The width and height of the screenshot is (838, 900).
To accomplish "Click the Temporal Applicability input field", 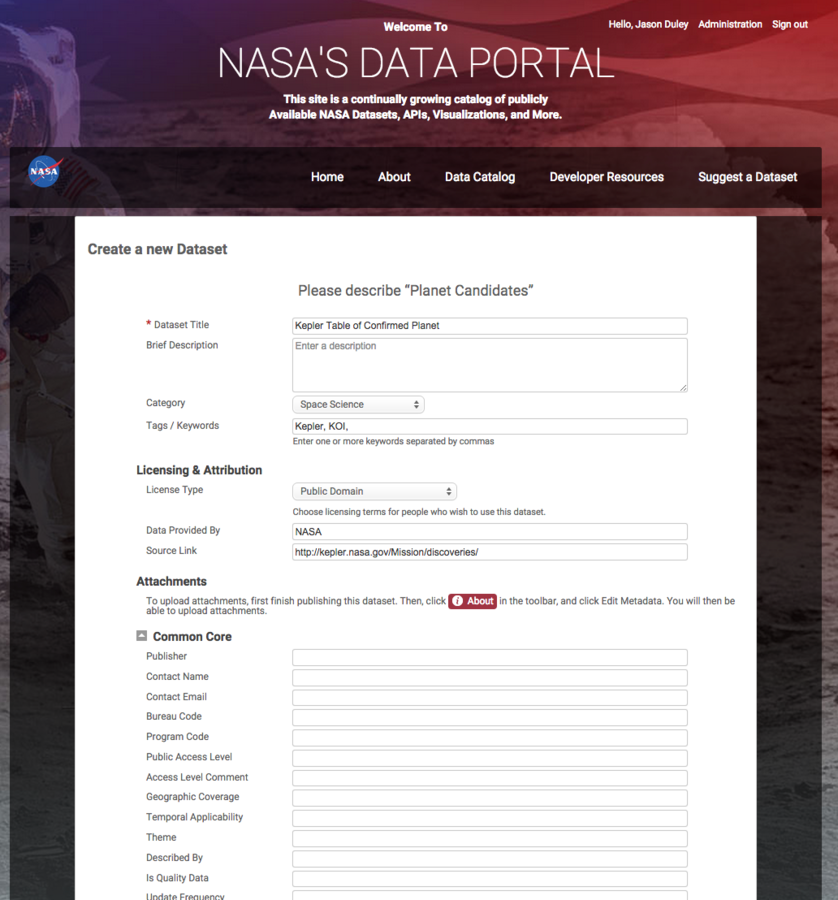I will pos(490,818).
